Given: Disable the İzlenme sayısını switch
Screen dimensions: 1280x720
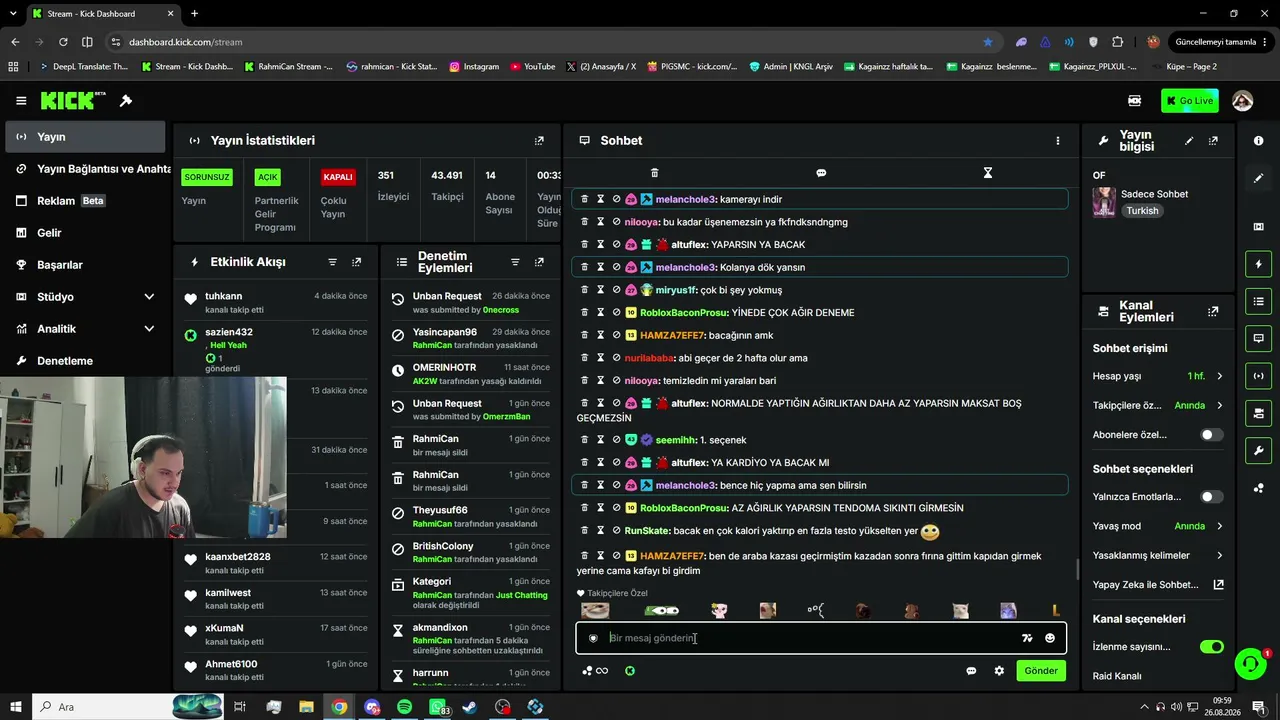Looking at the screenshot, I should pos(1211,647).
